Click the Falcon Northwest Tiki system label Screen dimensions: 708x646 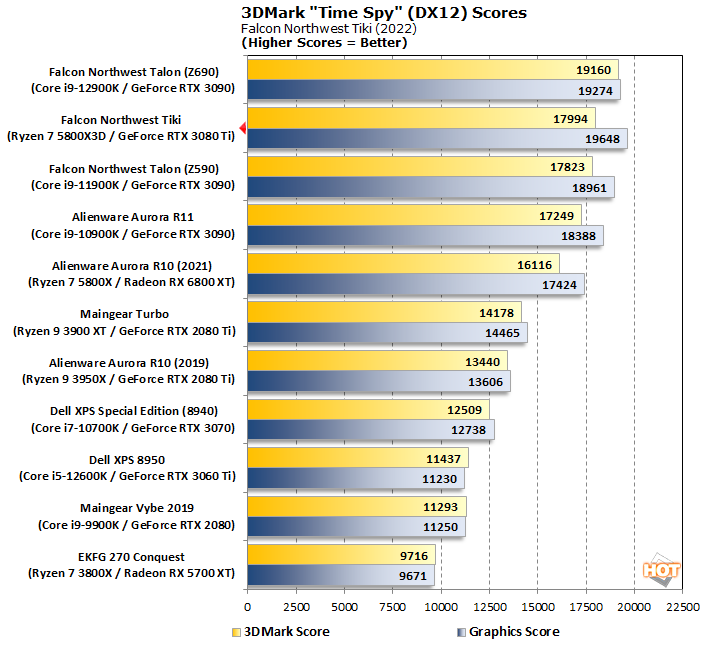pos(121,120)
